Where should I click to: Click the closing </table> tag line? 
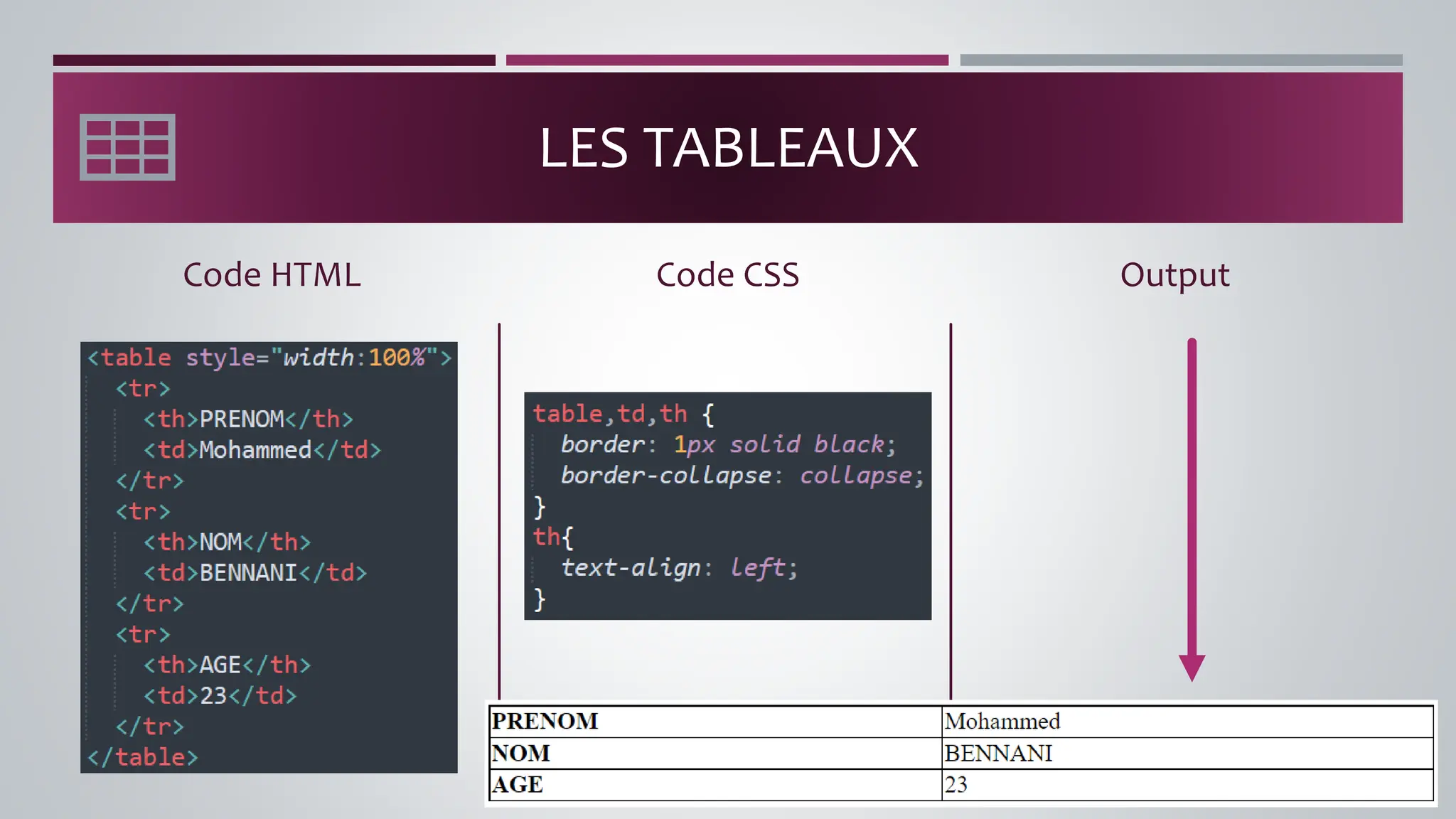[x=142, y=757]
